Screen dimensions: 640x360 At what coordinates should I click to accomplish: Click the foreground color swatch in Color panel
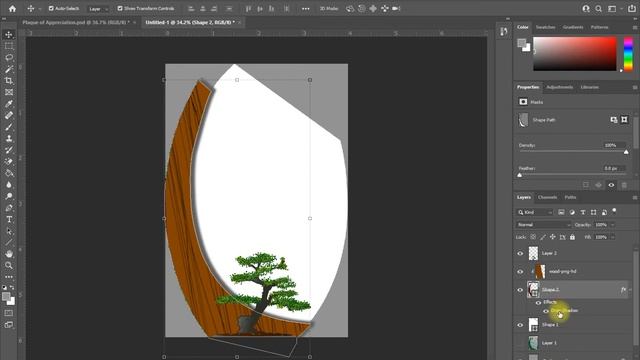521,43
